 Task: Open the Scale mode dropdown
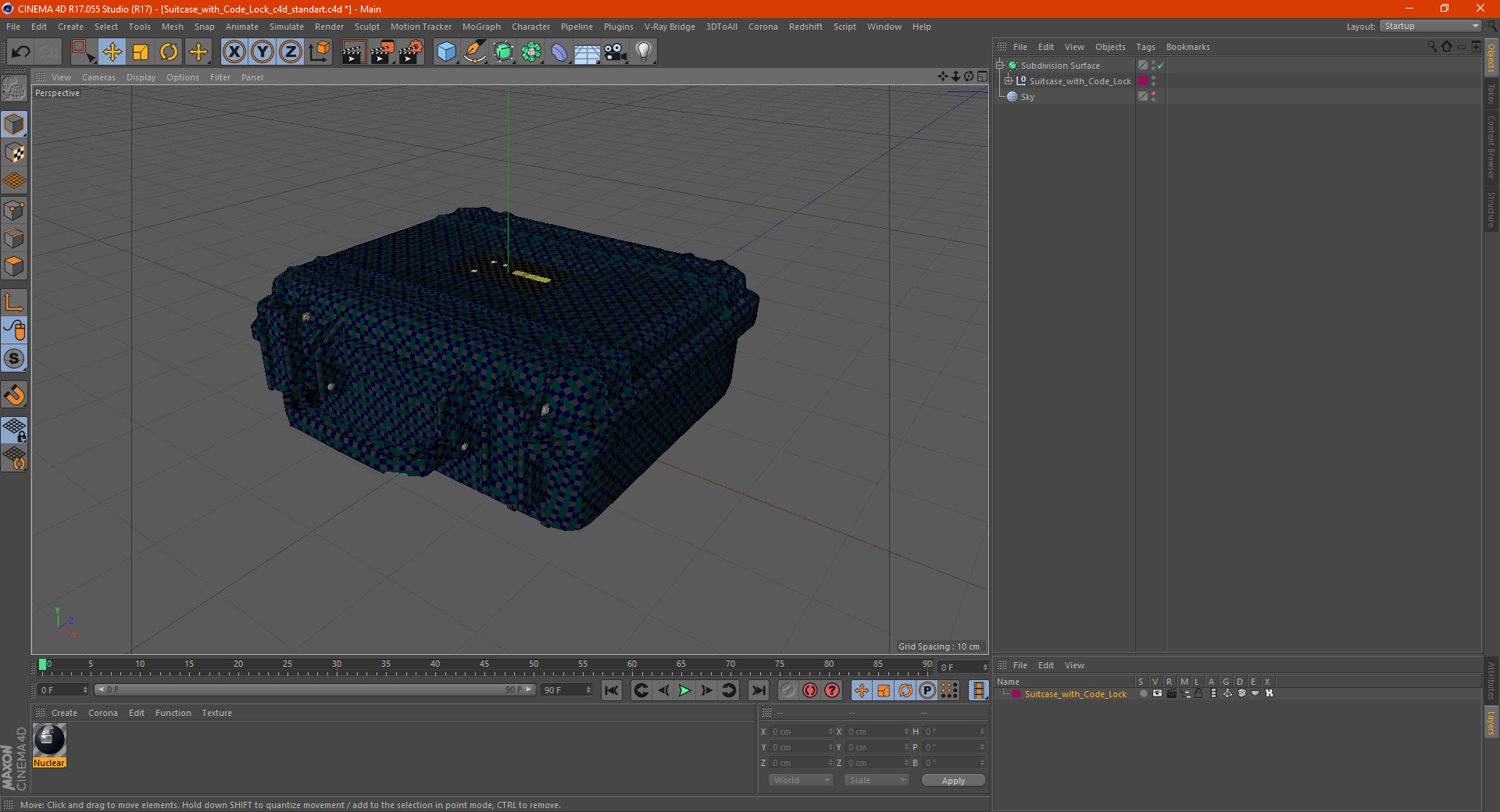pyautogui.click(x=877, y=780)
